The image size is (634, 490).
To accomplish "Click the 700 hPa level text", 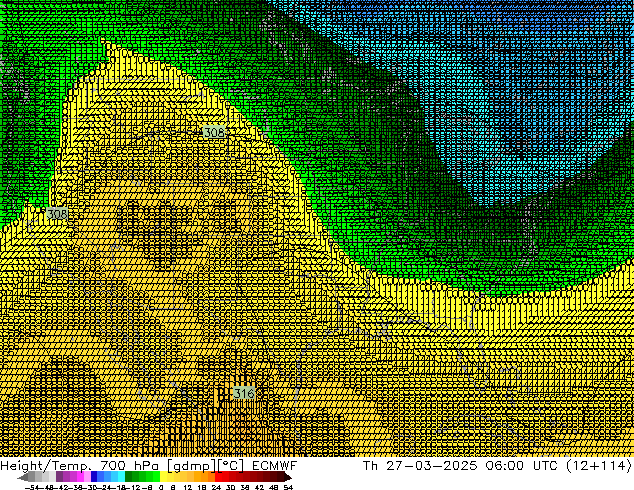I will [x=129, y=466].
